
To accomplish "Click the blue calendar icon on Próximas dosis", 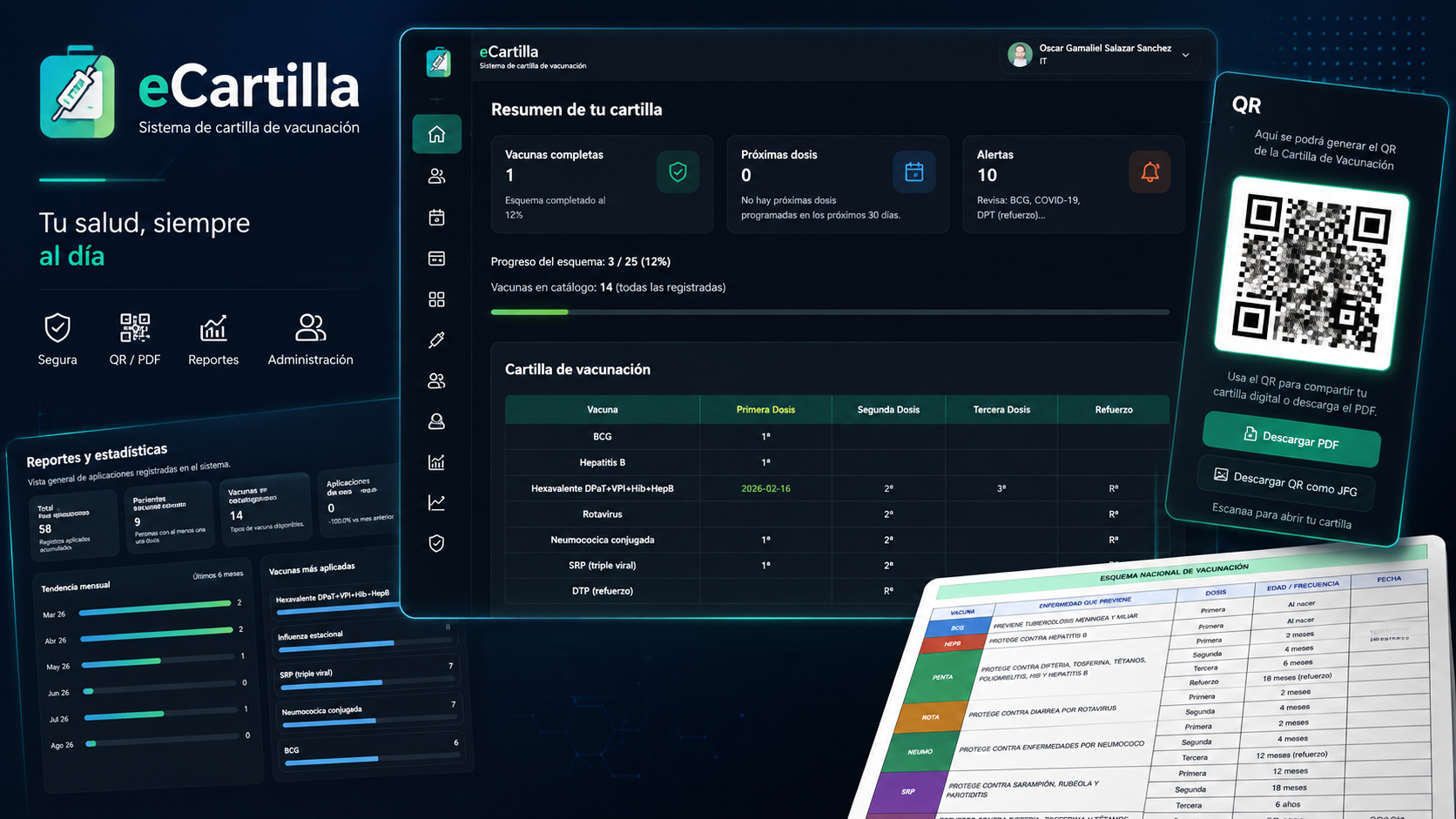I will coord(913,171).
